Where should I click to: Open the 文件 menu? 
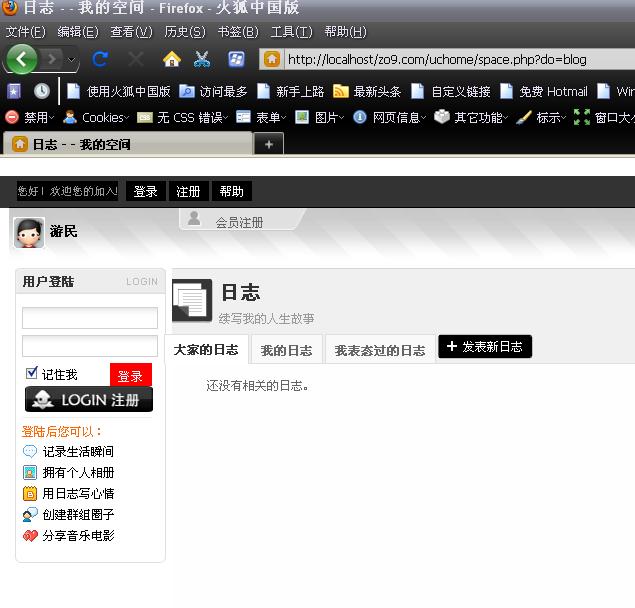coord(26,32)
